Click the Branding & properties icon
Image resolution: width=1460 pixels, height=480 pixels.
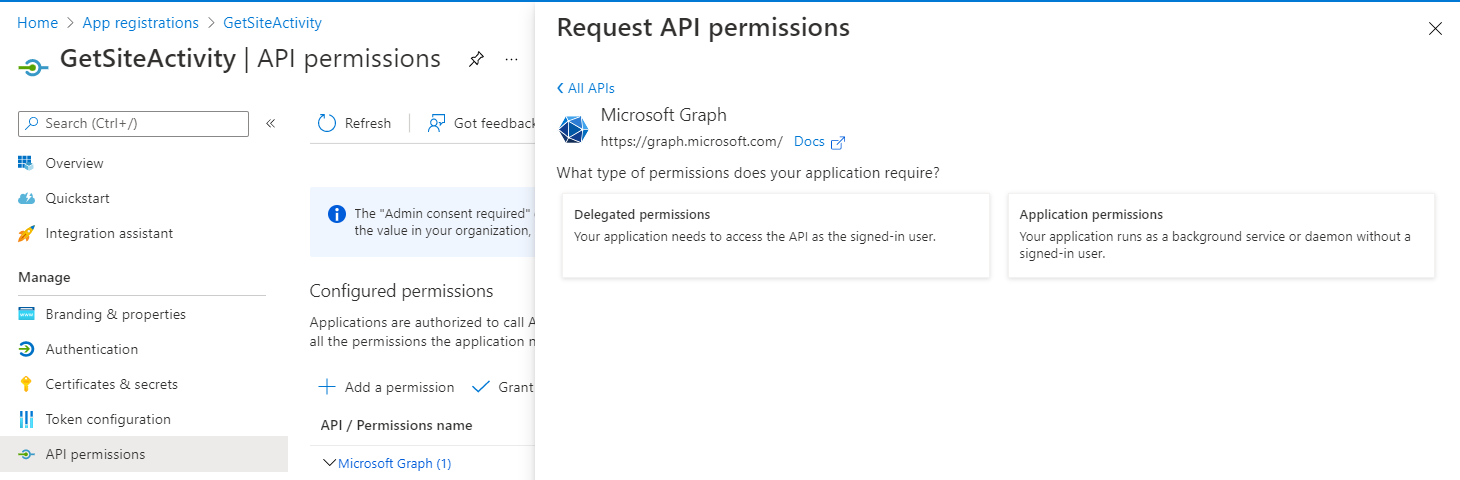coord(27,314)
